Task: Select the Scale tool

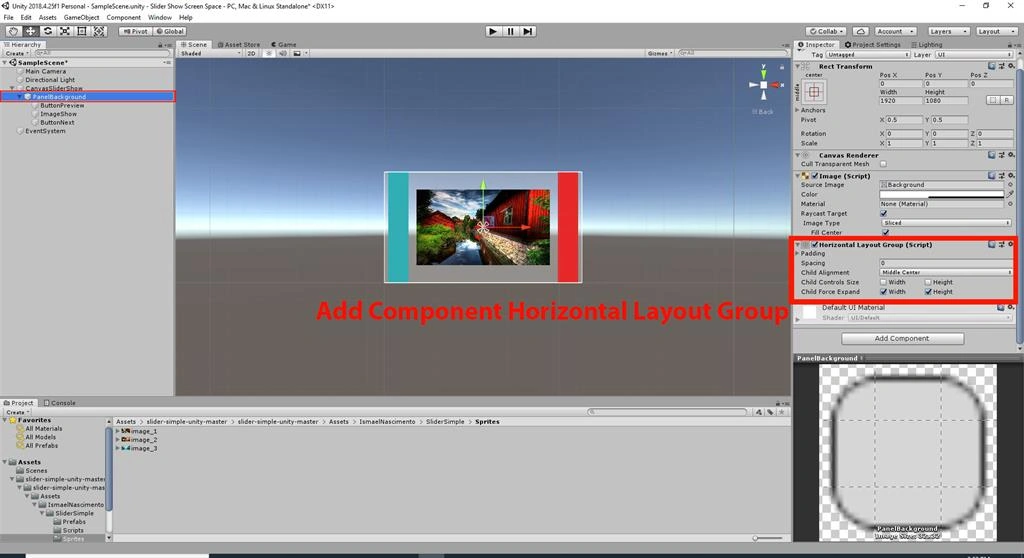Action: pyautogui.click(x=65, y=31)
